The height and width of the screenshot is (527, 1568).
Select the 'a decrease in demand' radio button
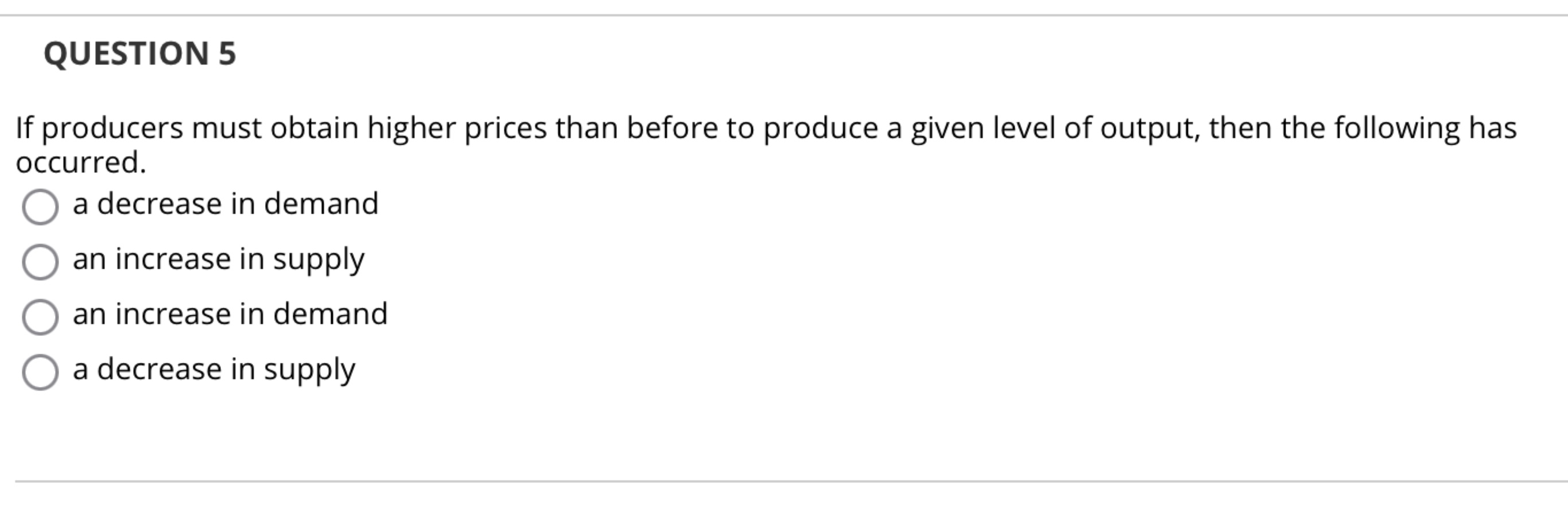pos(40,206)
